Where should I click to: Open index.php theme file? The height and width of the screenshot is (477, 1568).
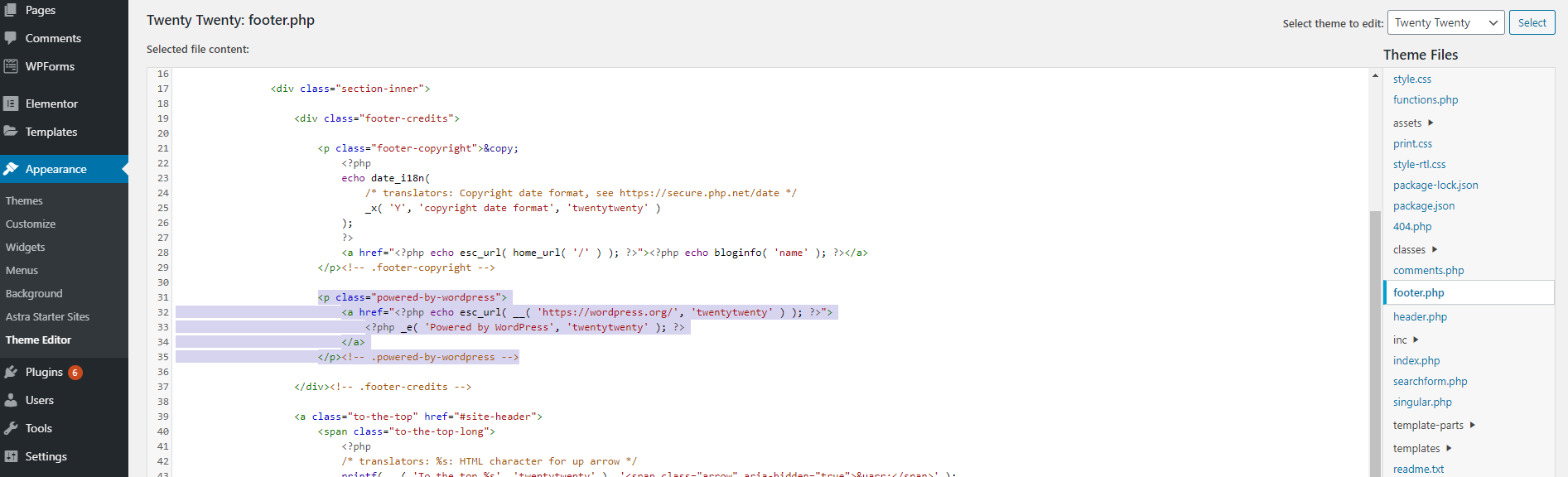(1416, 360)
